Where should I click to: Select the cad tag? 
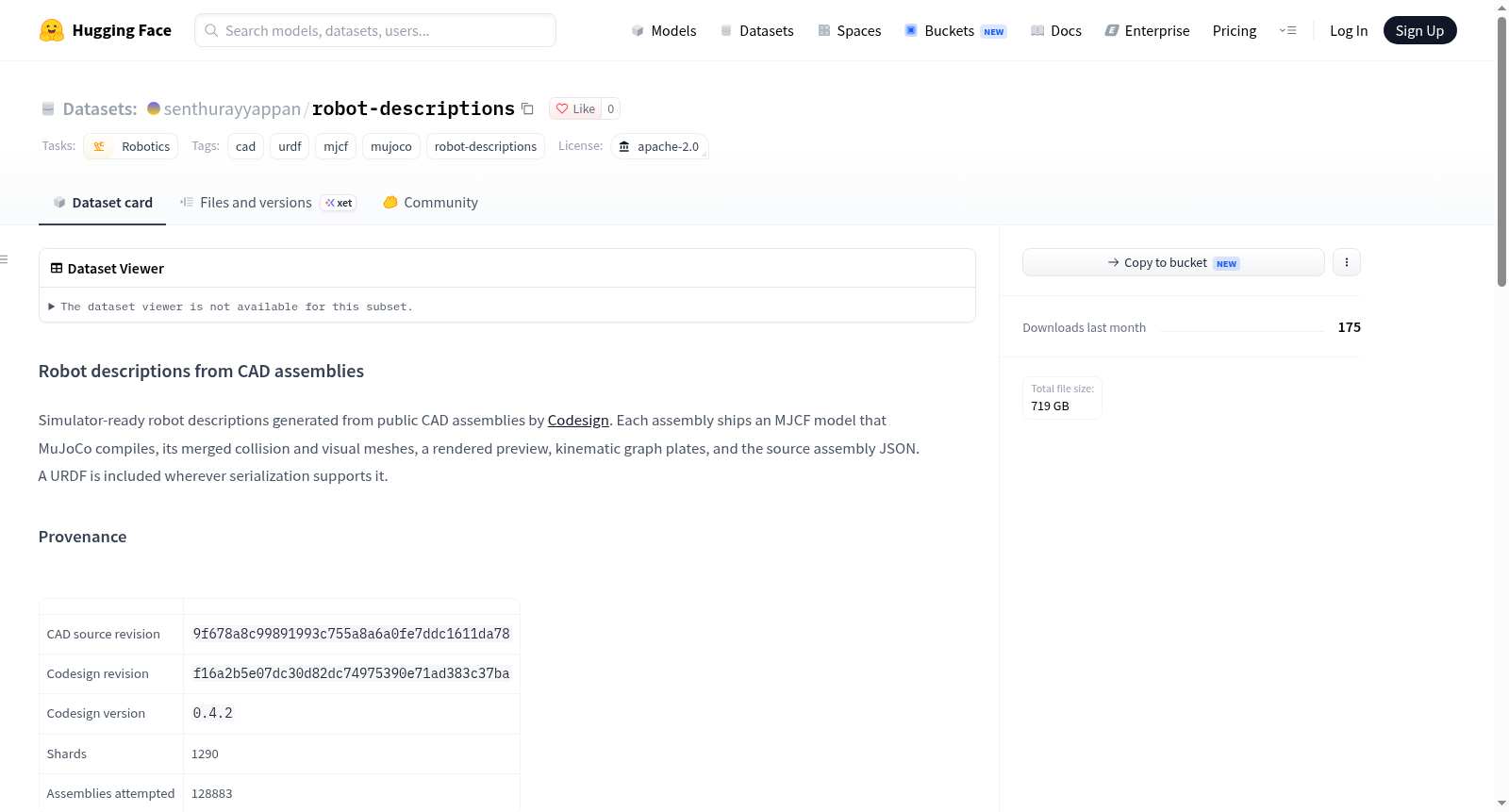[245, 146]
